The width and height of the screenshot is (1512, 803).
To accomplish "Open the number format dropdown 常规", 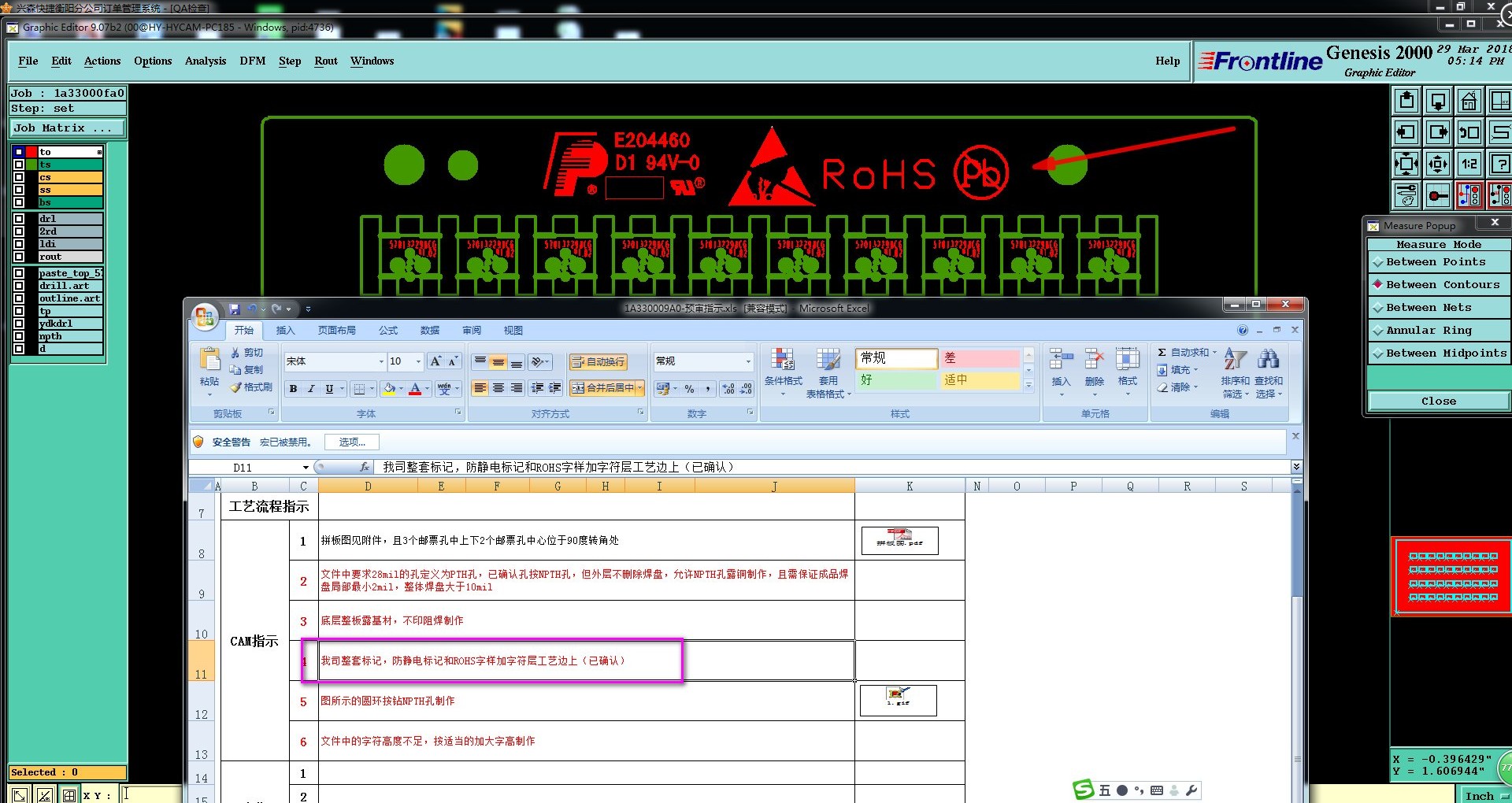I will tap(748, 361).
